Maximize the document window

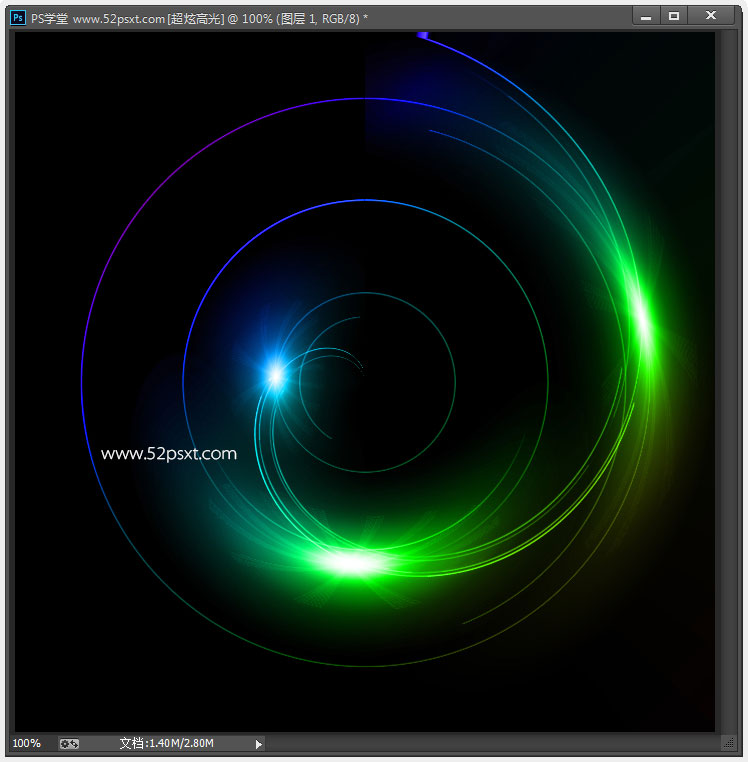[674, 16]
